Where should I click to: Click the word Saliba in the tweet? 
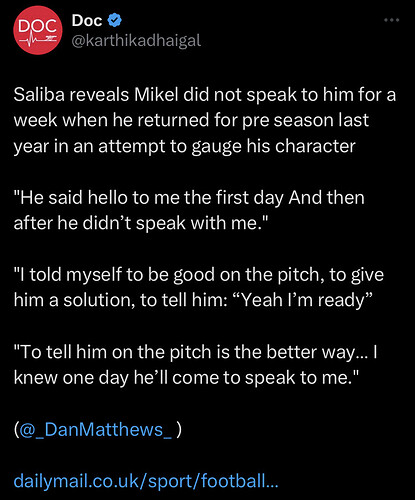click(x=39, y=95)
